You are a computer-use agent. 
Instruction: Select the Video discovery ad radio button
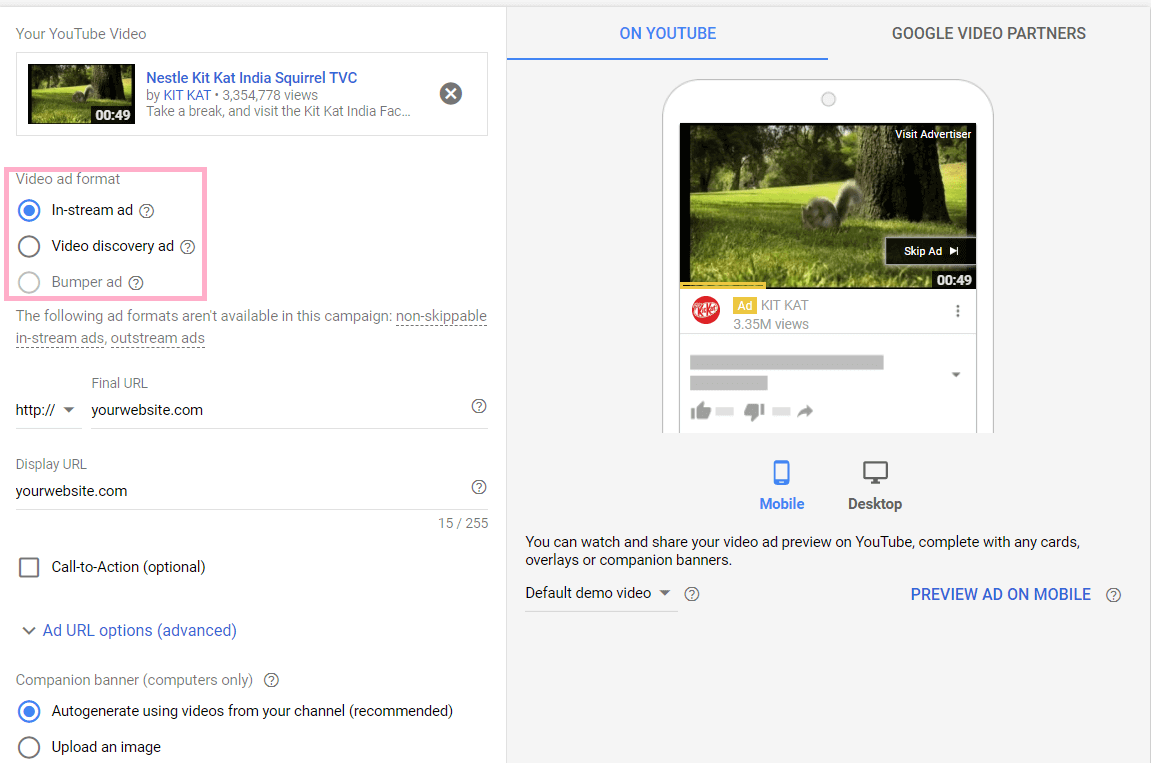[29, 246]
